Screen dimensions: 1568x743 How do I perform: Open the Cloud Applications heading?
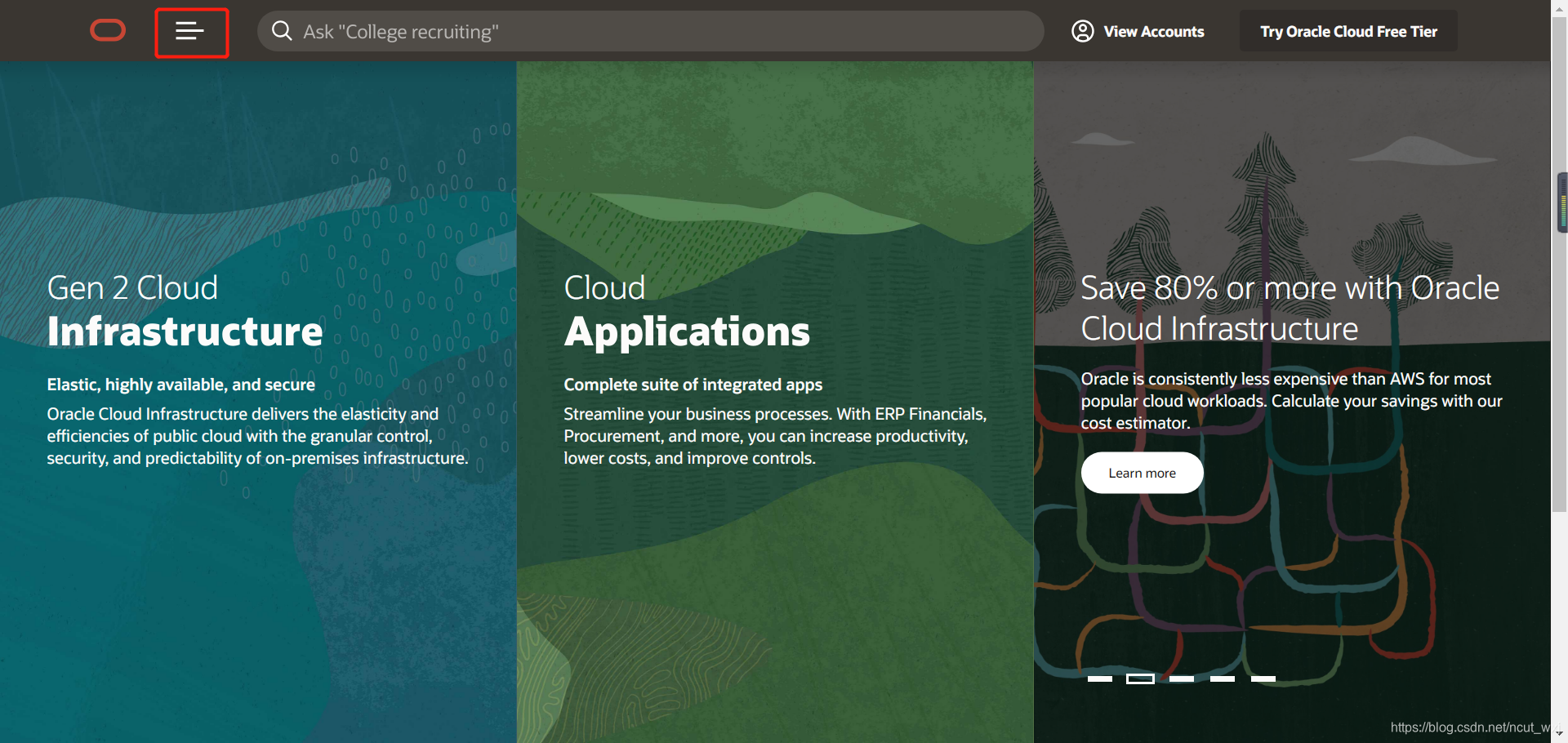coord(687,310)
